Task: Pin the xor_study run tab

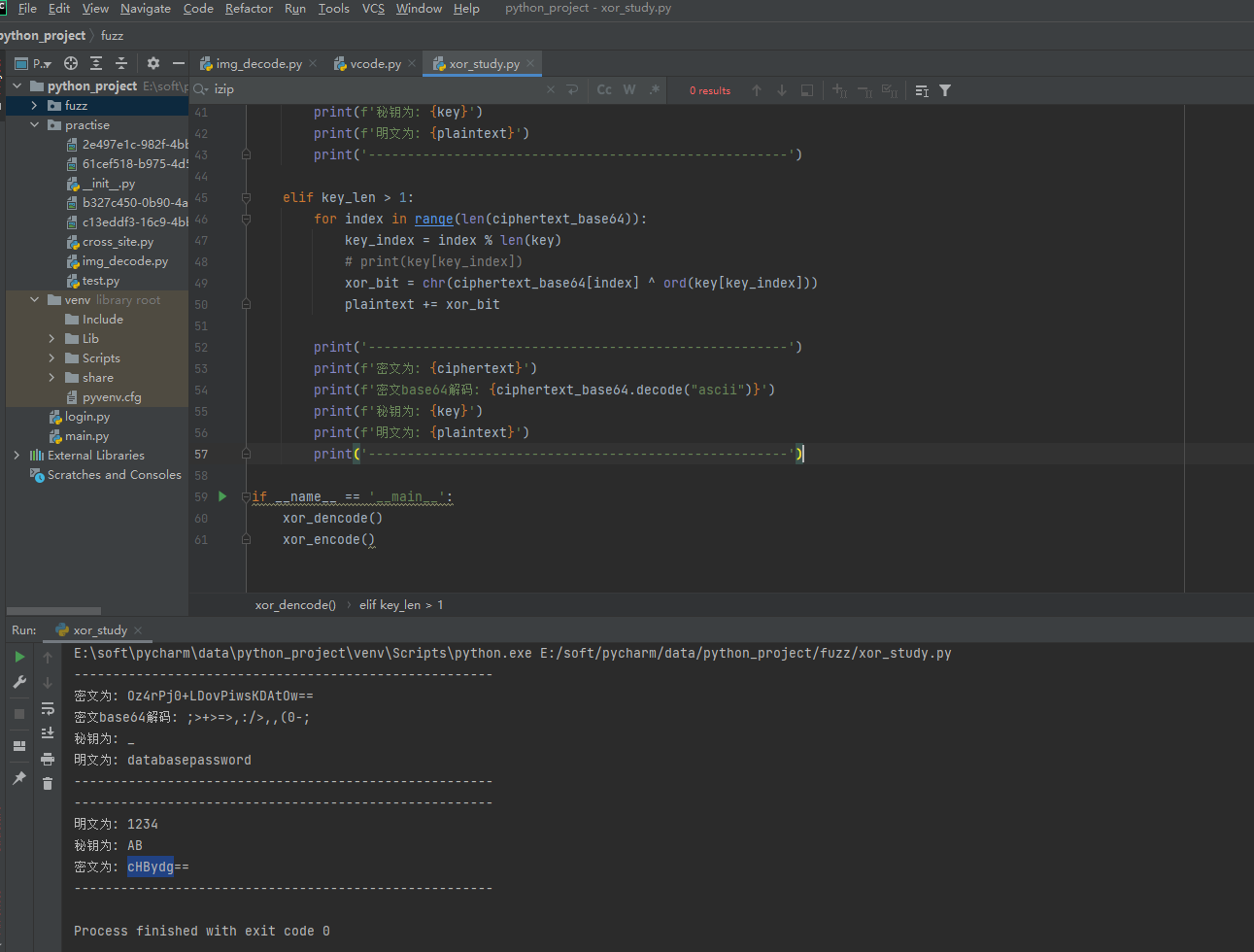Action: [x=19, y=778]
